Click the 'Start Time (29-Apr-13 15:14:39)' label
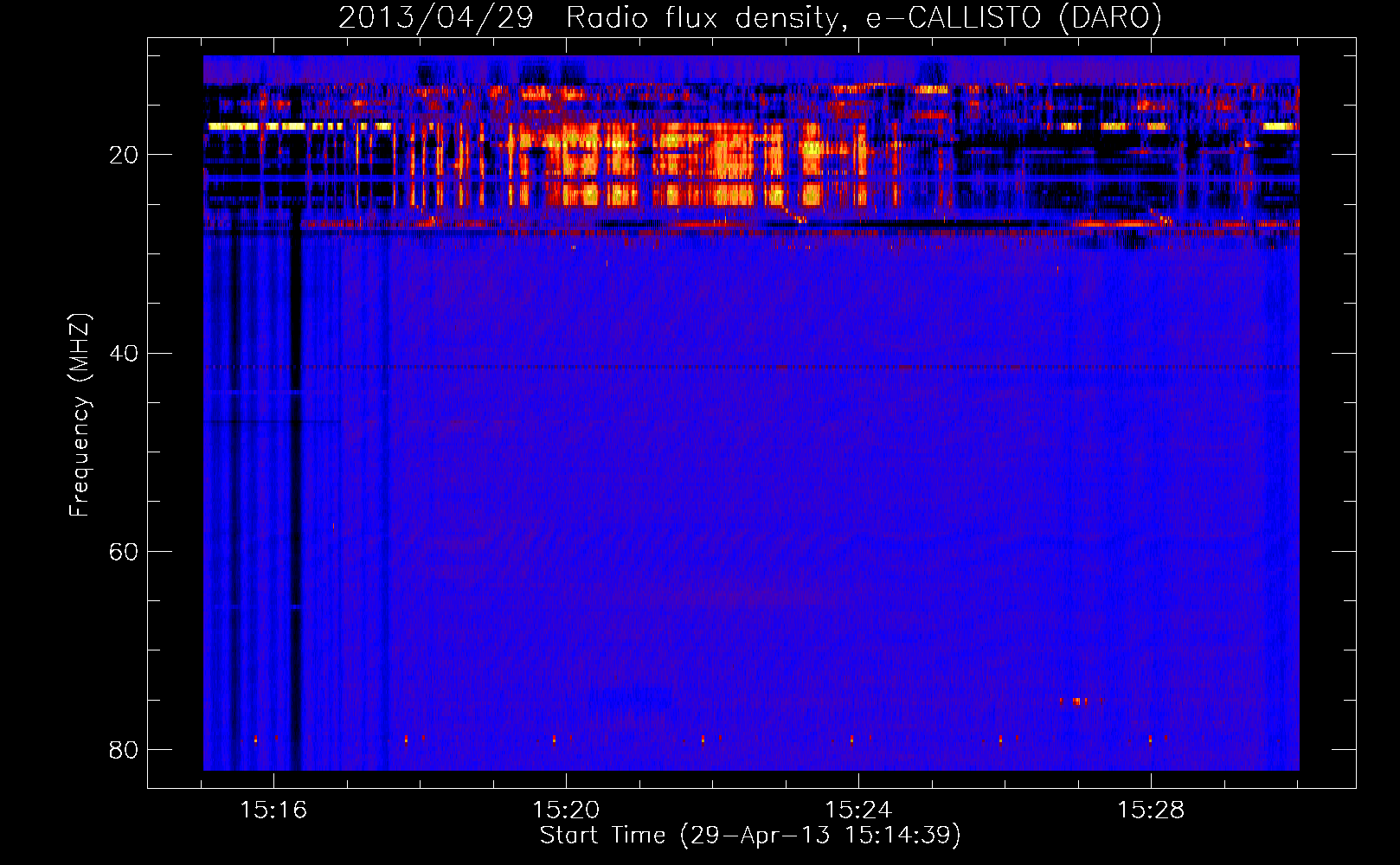Screen dimensions: 1400x865 pos(750,836)
